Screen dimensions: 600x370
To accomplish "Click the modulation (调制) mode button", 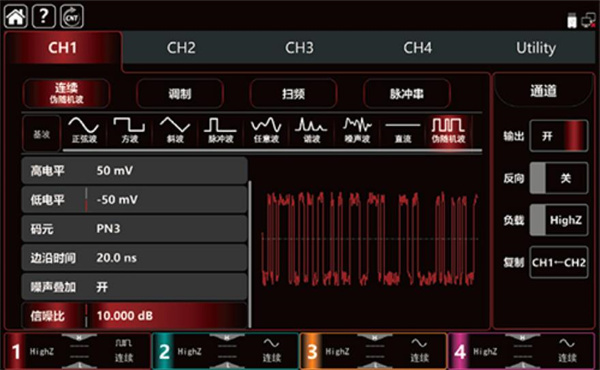I will click(180, 94).
